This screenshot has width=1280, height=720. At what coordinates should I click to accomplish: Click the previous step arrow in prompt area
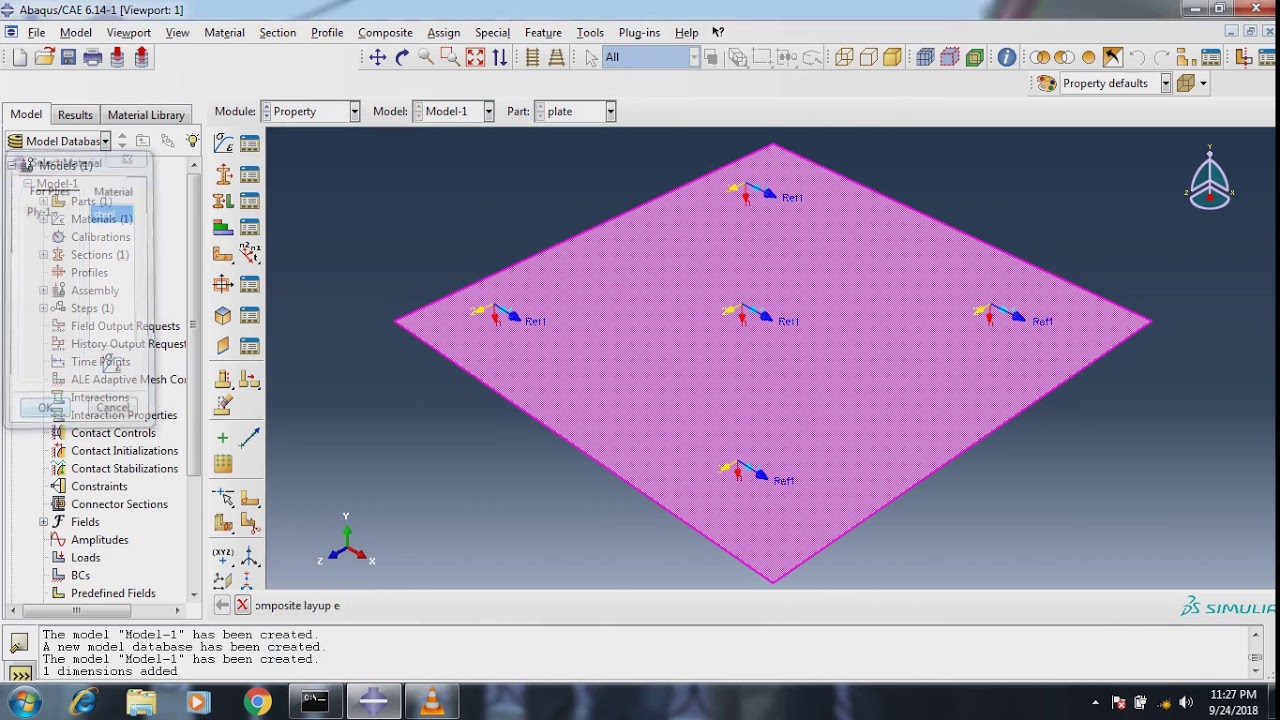(x=222, y=605)
